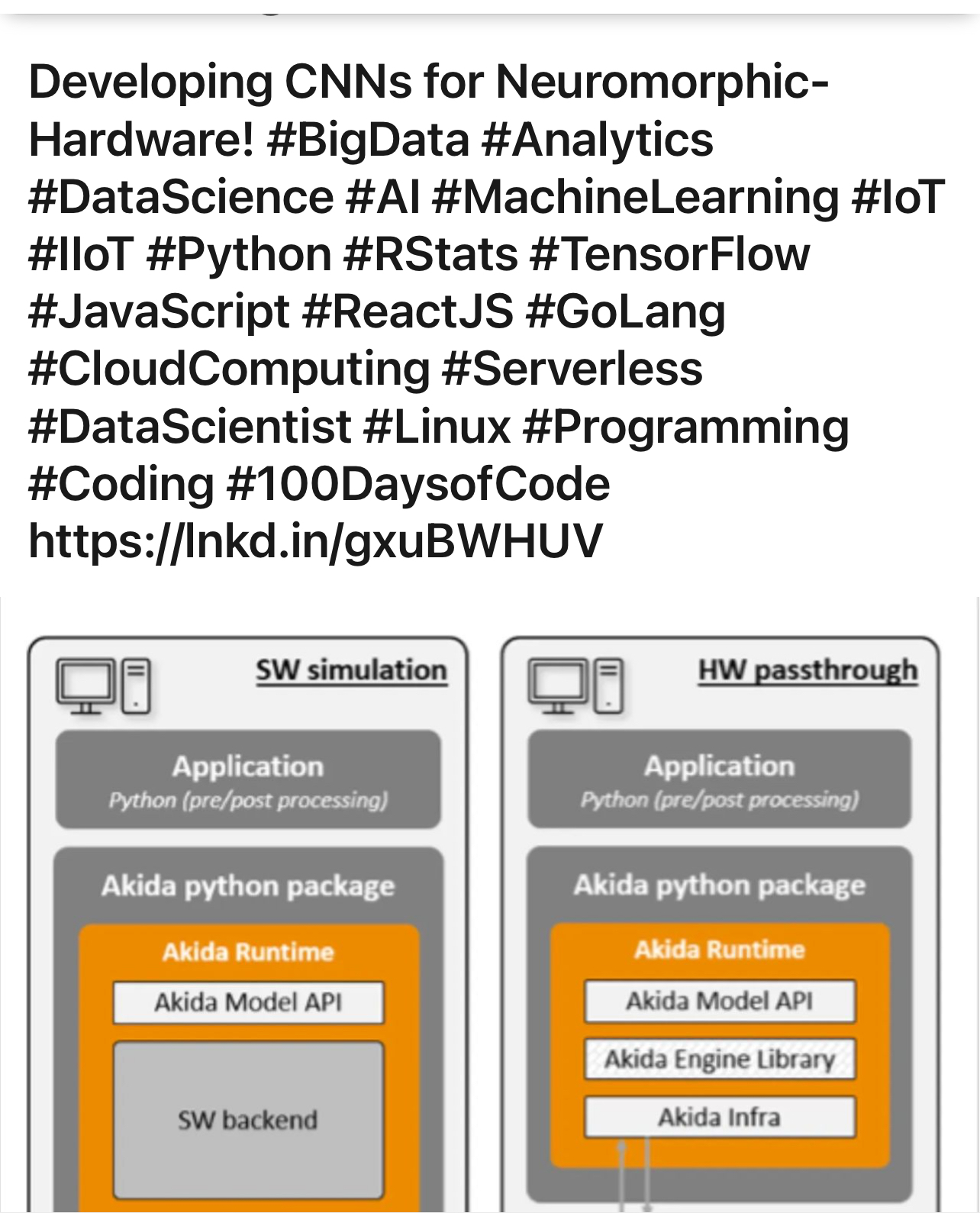
Task: Open the #DataScientist hashtag
Action: [x=189, y=426]
